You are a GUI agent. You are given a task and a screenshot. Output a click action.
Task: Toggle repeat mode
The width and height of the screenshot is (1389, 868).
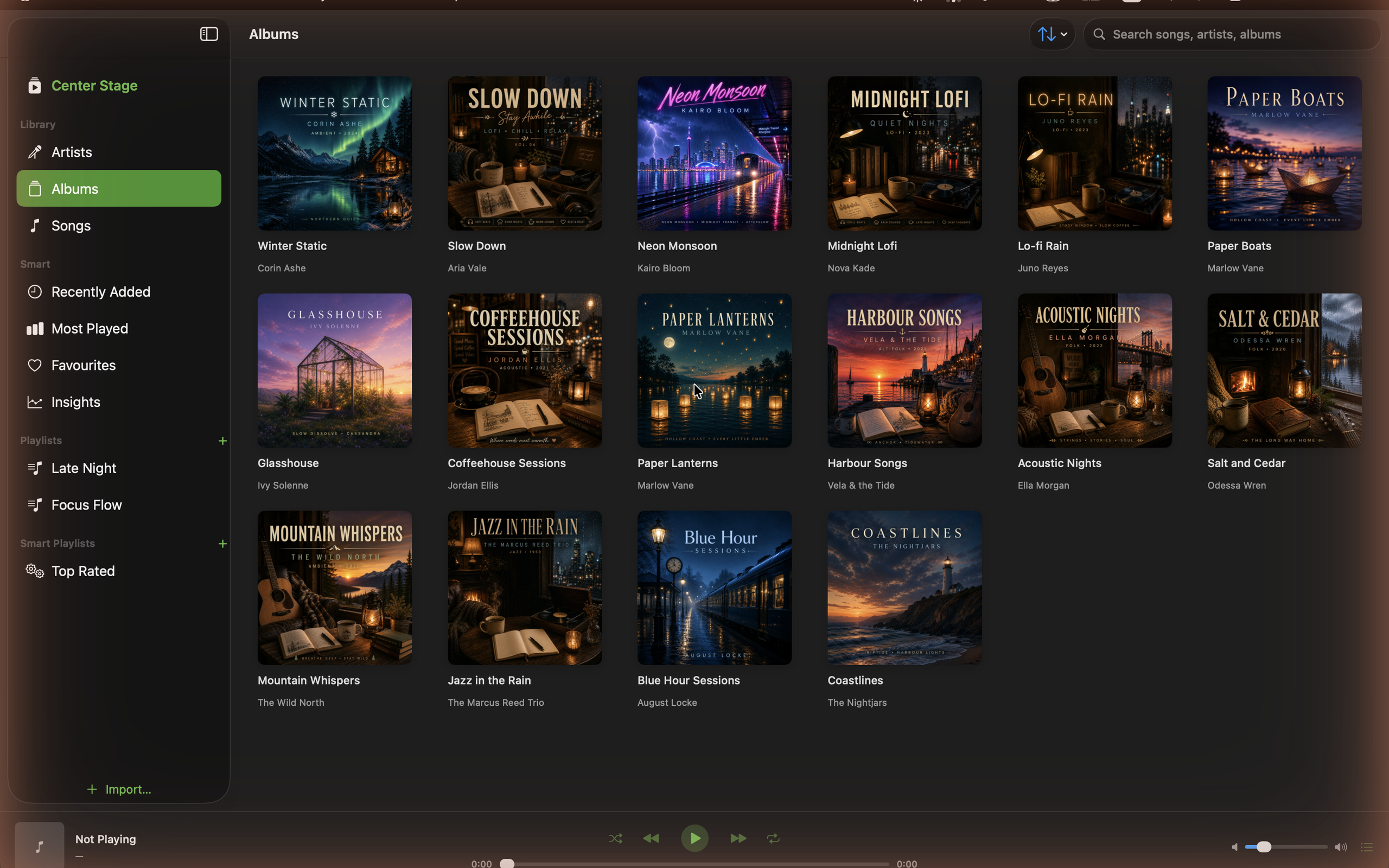tap(773, 838)
